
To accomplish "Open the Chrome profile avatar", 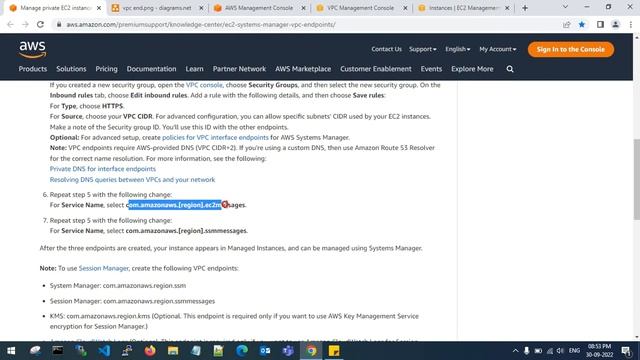I will [x=615, y=24].
